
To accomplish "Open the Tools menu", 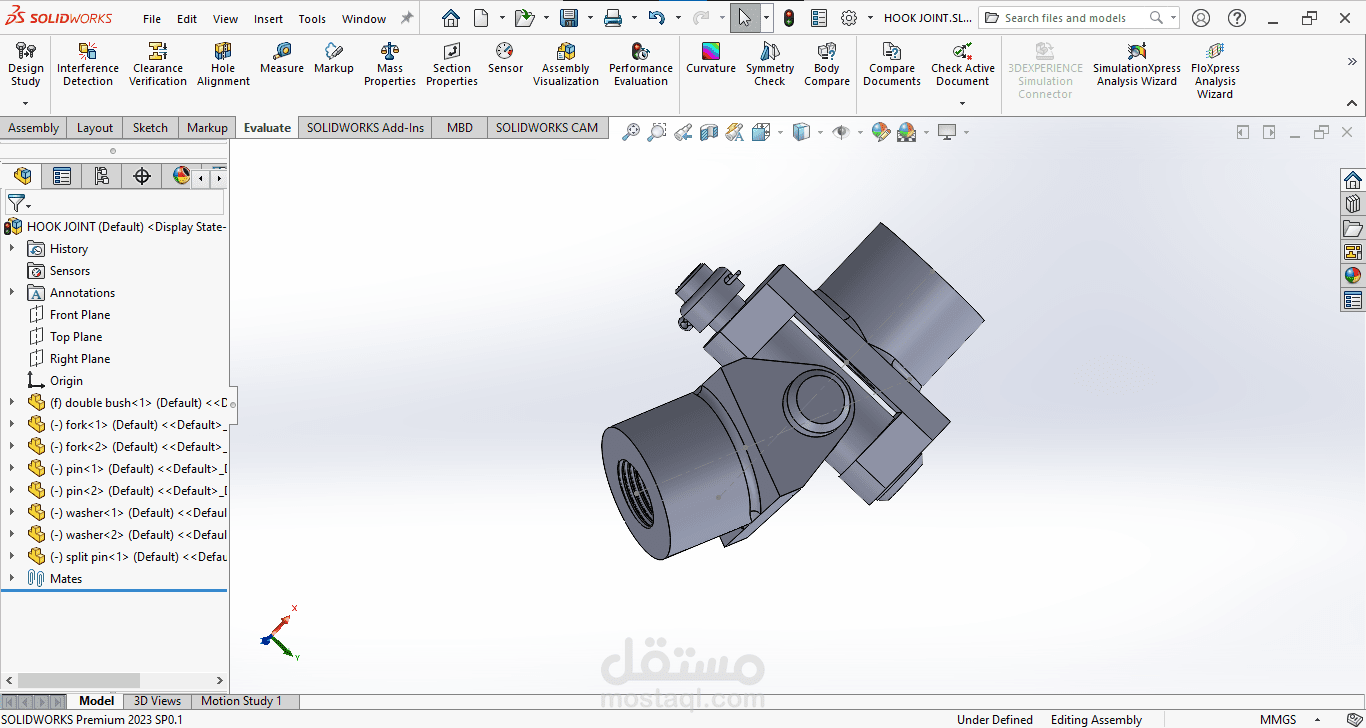I will point(312,18).
